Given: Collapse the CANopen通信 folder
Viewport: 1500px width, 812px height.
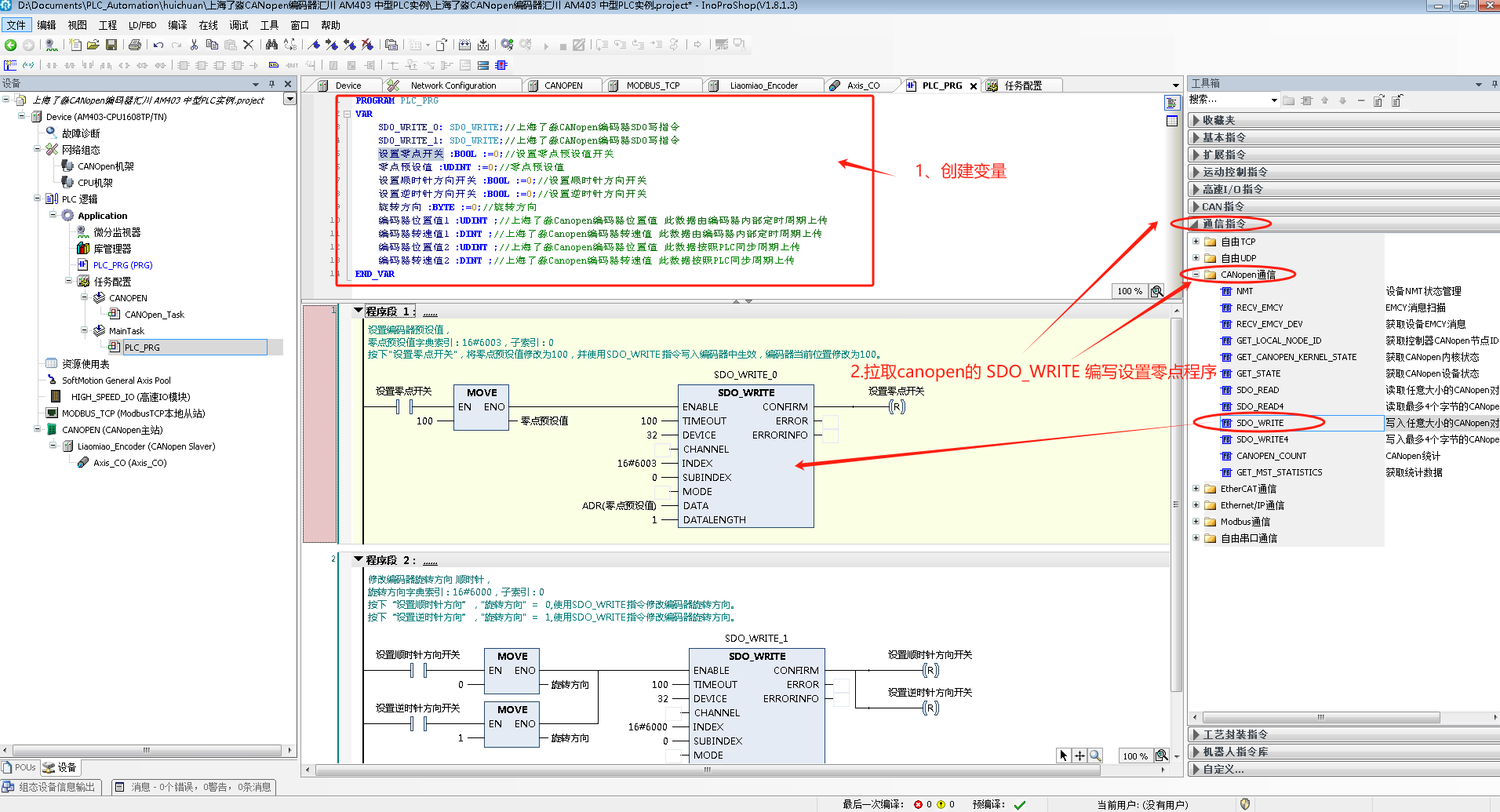Looking at the screenshot, I should pos(1196,274).
